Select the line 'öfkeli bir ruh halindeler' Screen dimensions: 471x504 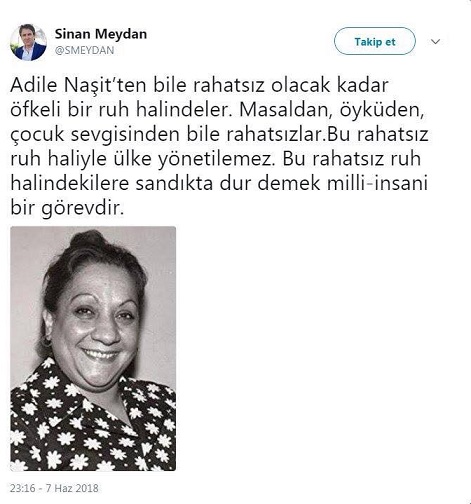(x=121, y=110)
